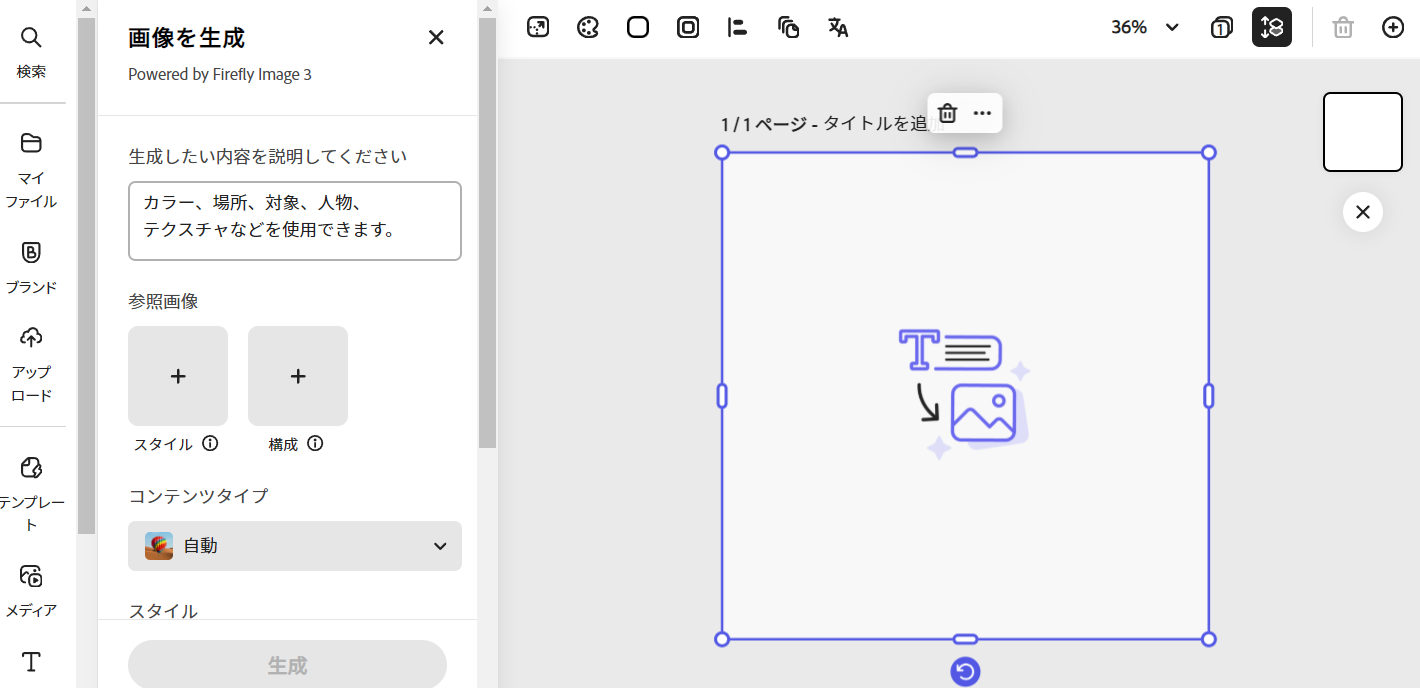The image size is (1420, 688).
Task: Click the resize icon in the top toolbar
Action: [x=538, y=27]
